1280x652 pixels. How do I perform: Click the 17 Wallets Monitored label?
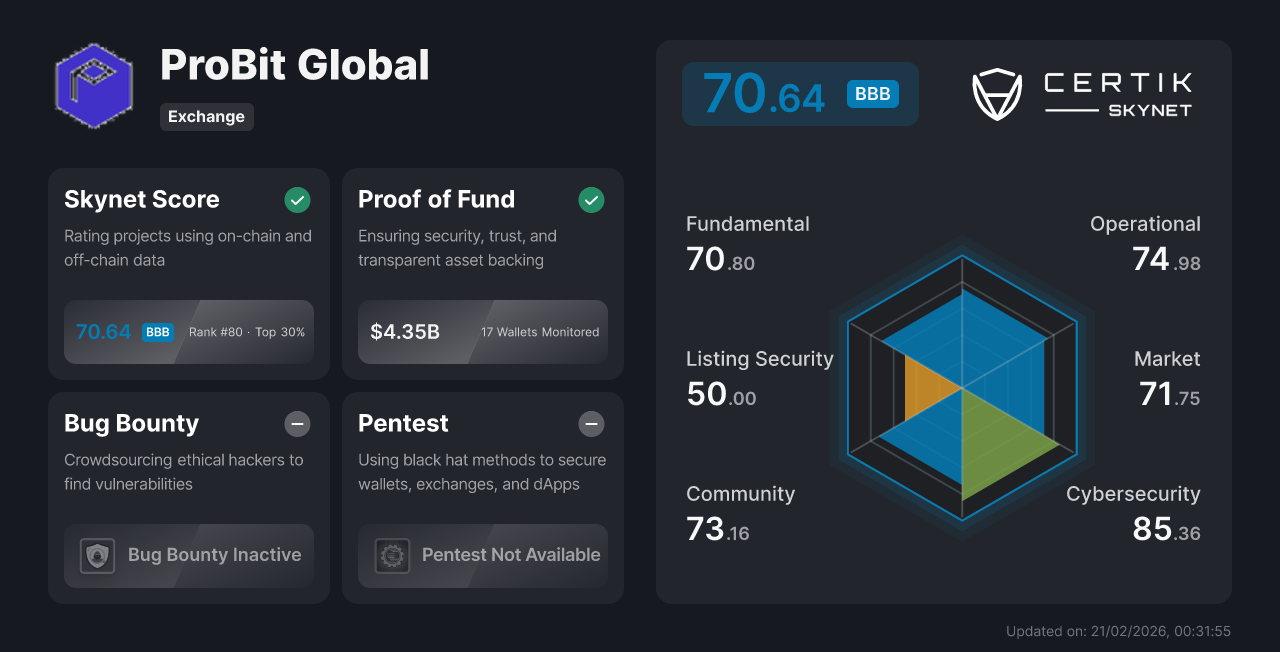pos(539,332)
